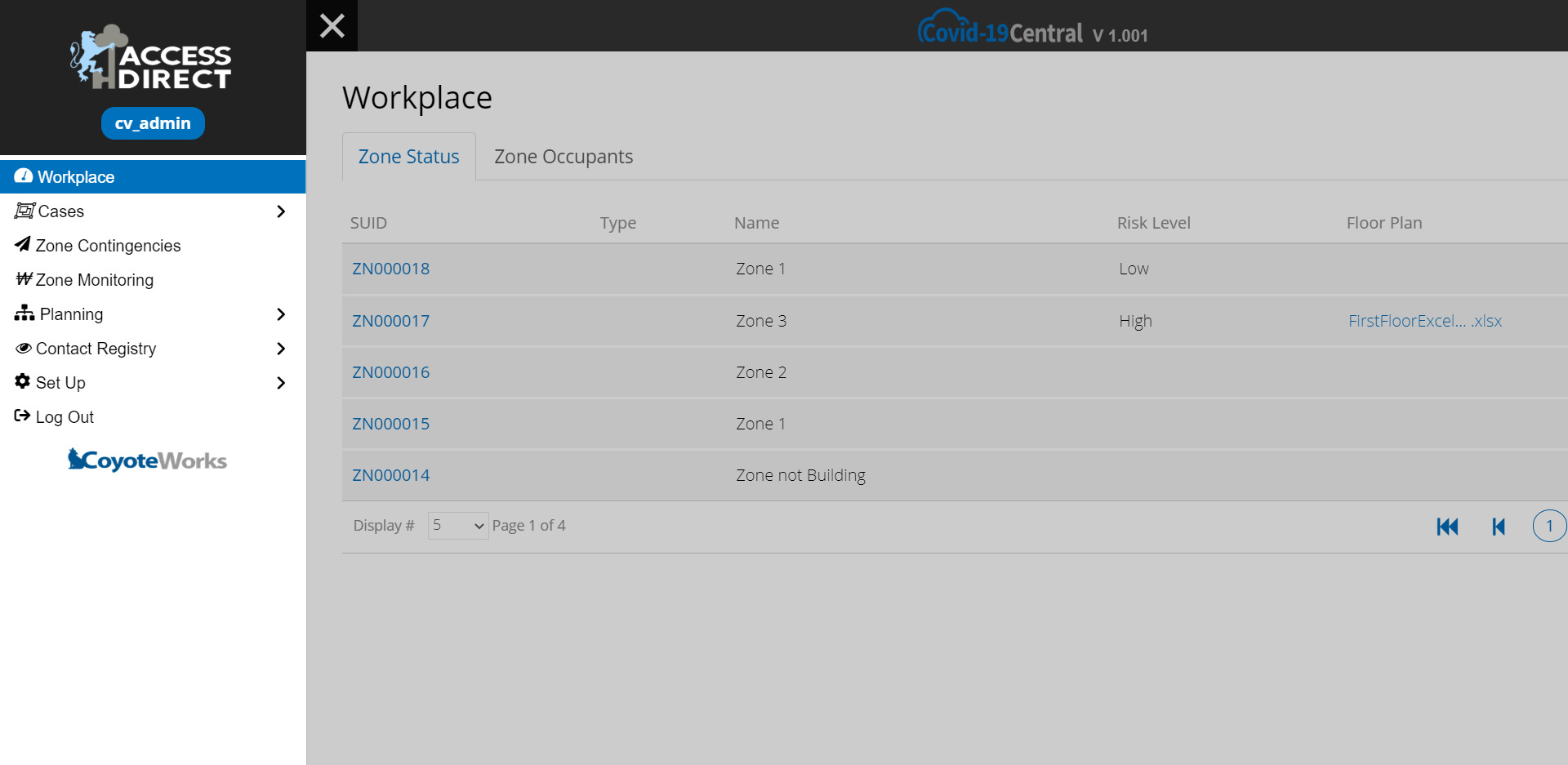This screenshot has height=765, width=1568.
Task: Click the cv_admin user button
Action: point(153,123)
